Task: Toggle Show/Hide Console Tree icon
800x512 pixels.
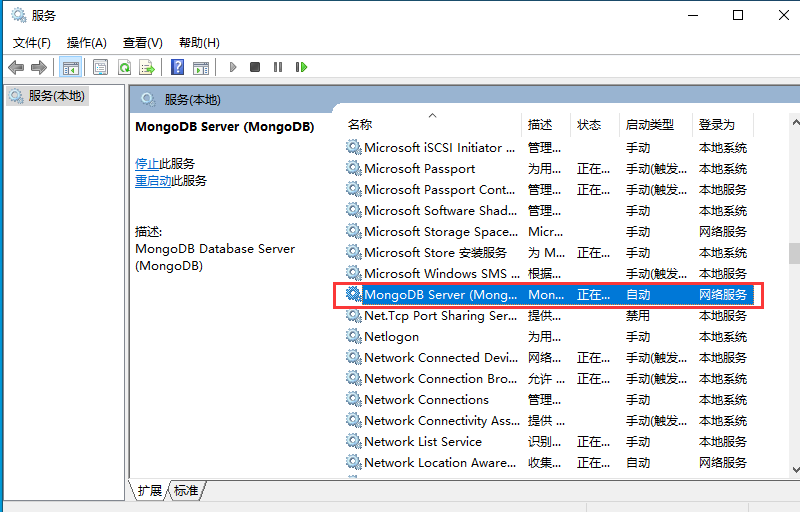Action: click(70, 67)
